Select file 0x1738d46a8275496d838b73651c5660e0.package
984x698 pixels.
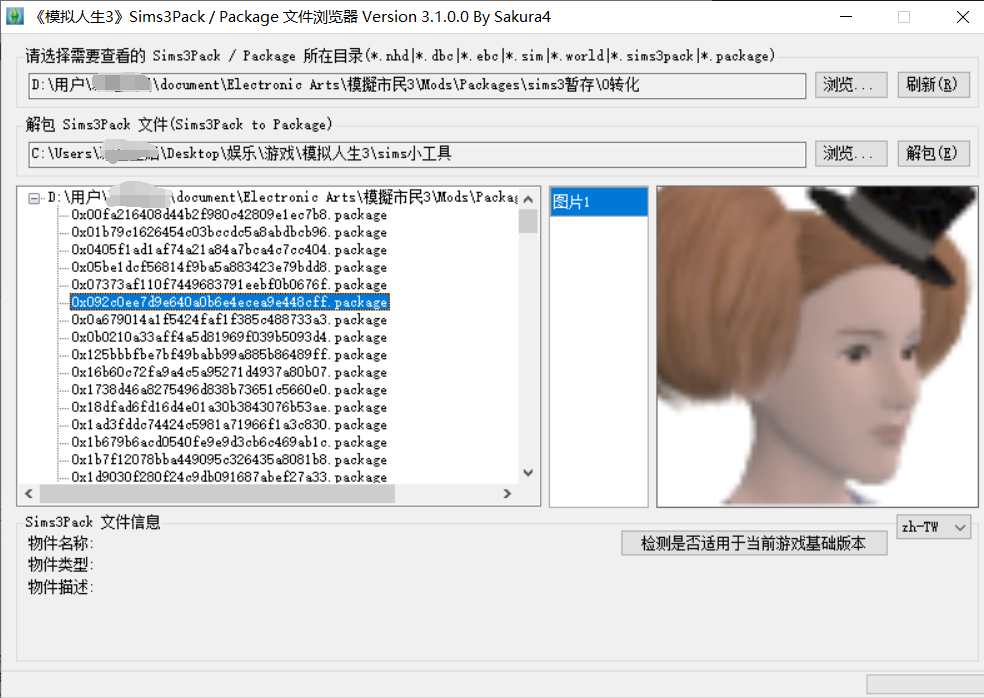coord(229,390)
